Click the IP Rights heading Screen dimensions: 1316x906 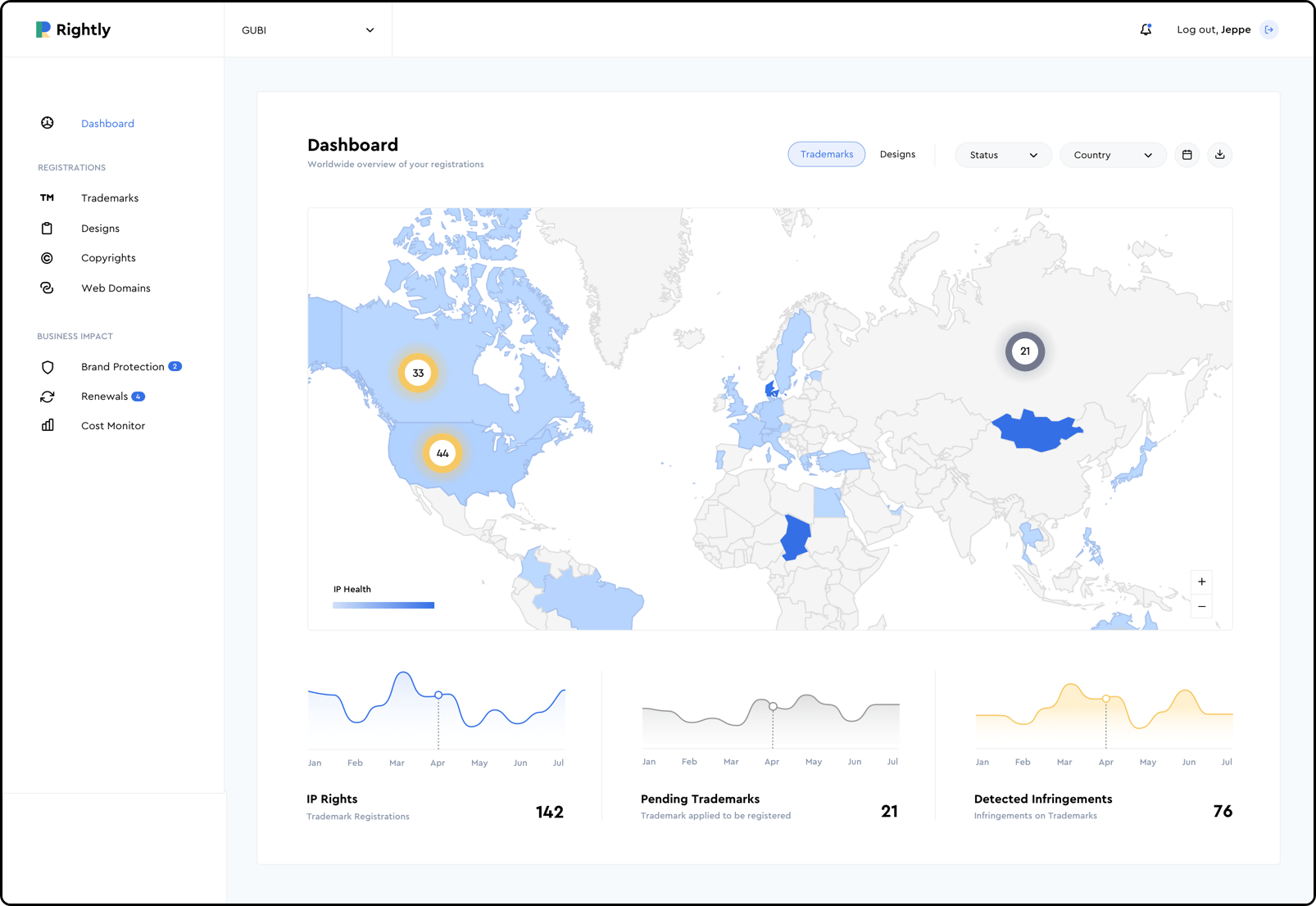pos(332,799)
